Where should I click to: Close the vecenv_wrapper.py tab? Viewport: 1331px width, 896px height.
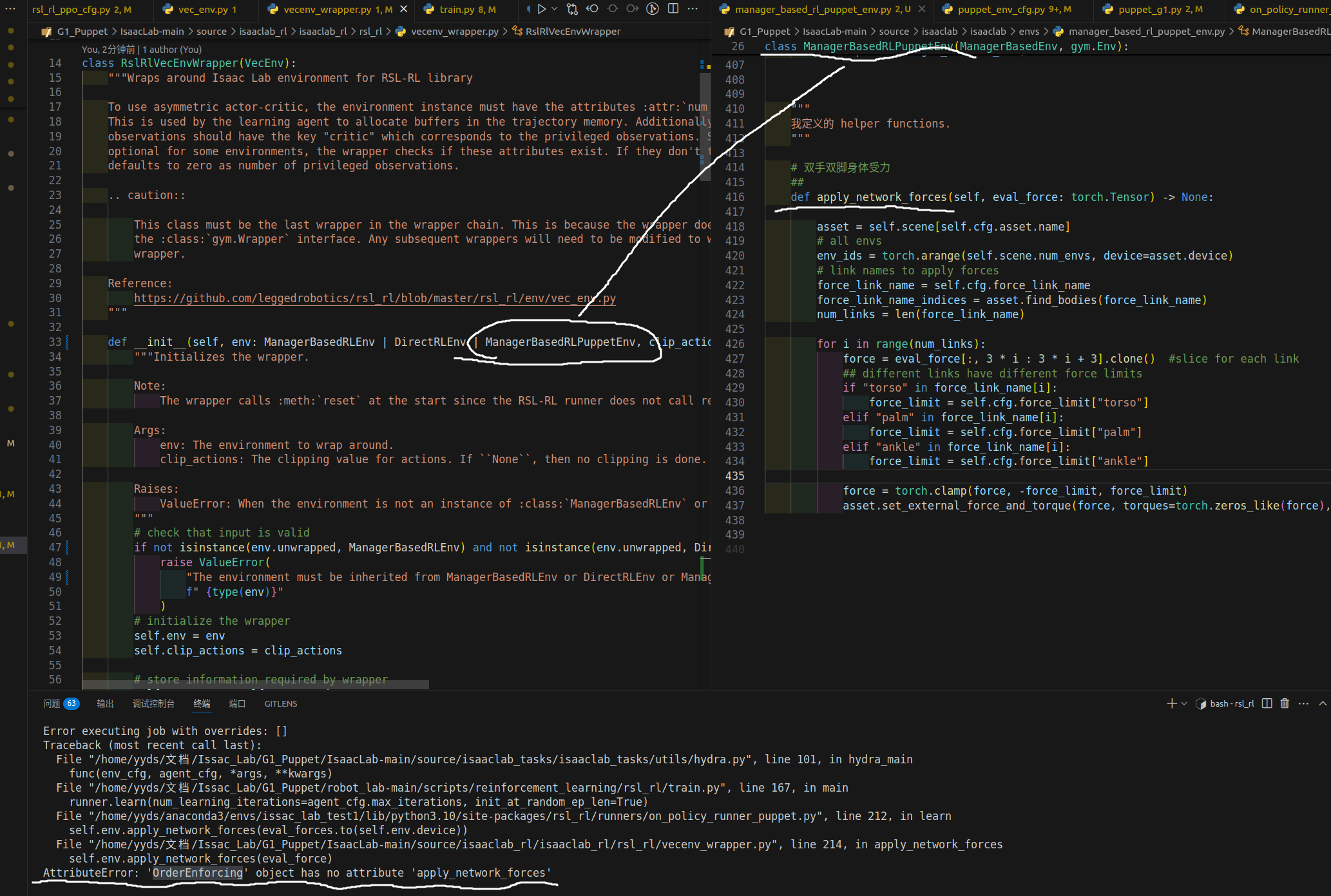point(404,9)
